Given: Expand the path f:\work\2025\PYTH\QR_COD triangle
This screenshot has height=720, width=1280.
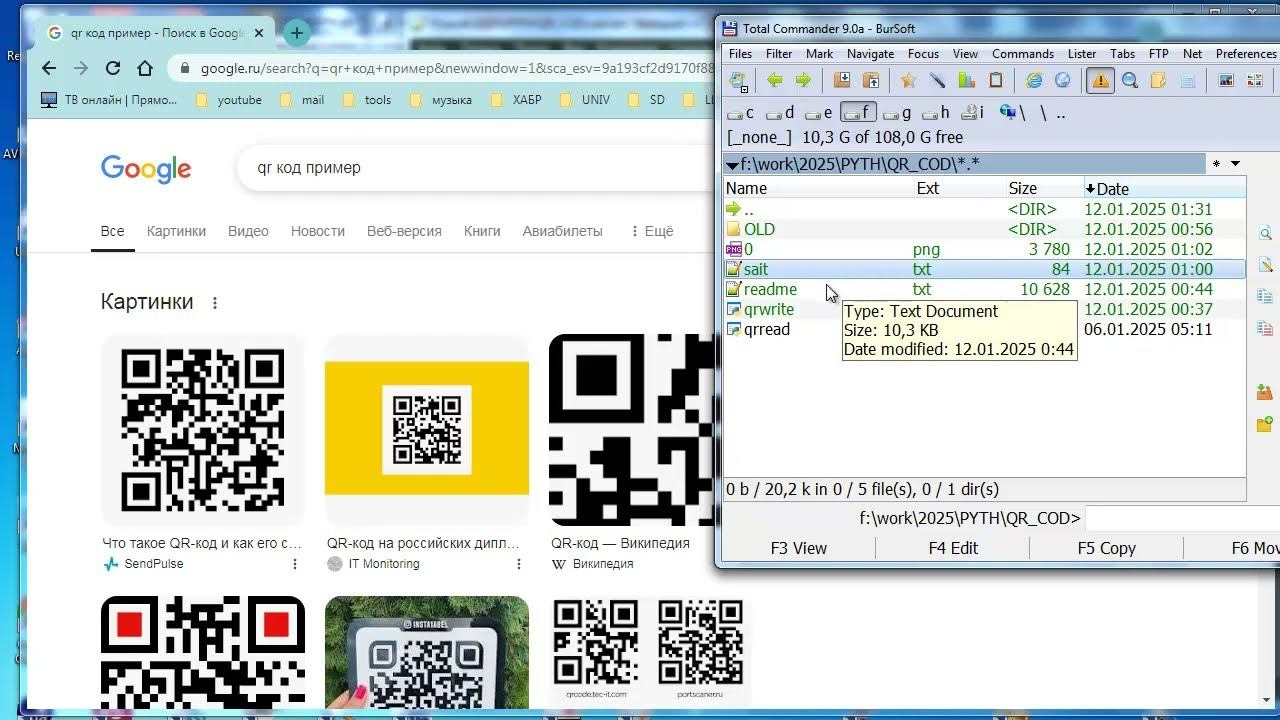Looking at the screenshot, I should point(732,165).
